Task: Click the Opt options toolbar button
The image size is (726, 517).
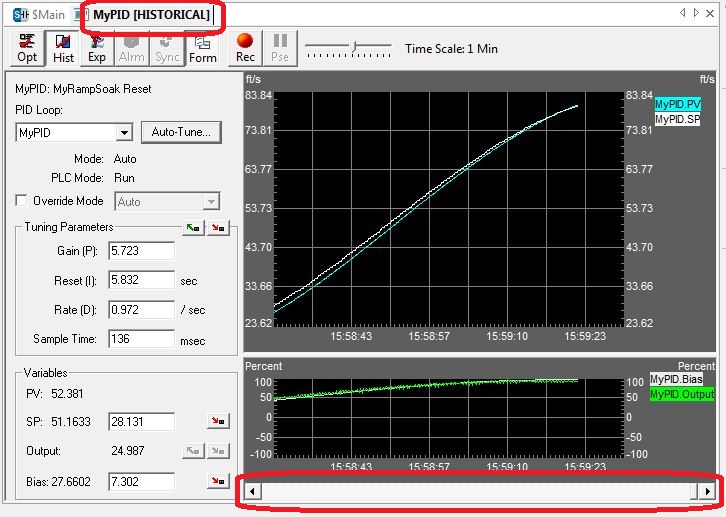Action: [x=27, y=48]
